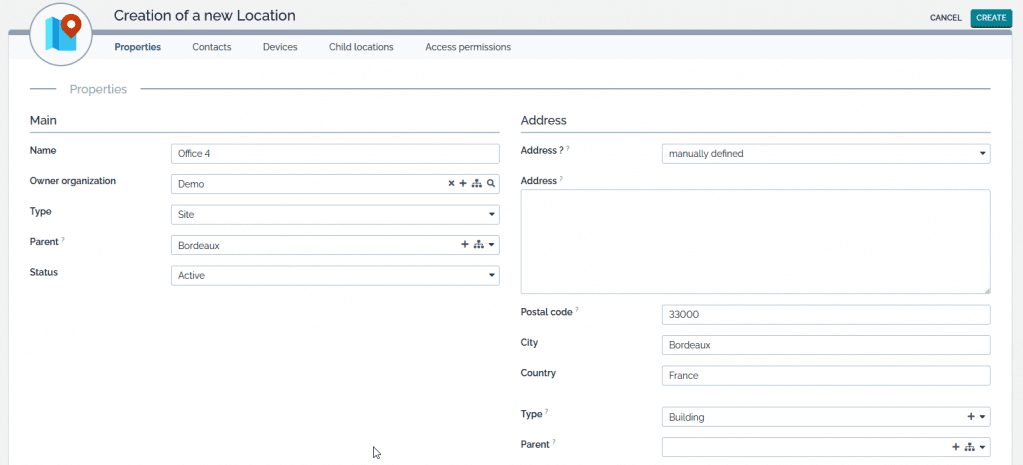
Task: Click the Location map pin logo
Action: 61,33
